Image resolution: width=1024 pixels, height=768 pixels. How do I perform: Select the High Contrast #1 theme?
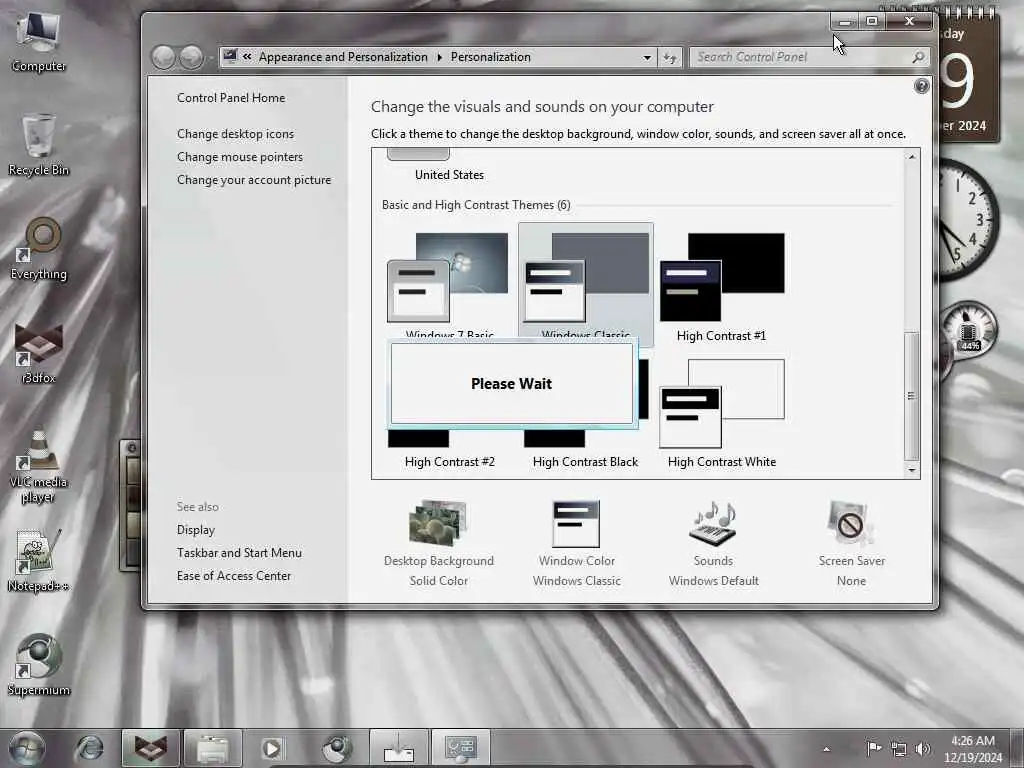[x=722, y=286]
